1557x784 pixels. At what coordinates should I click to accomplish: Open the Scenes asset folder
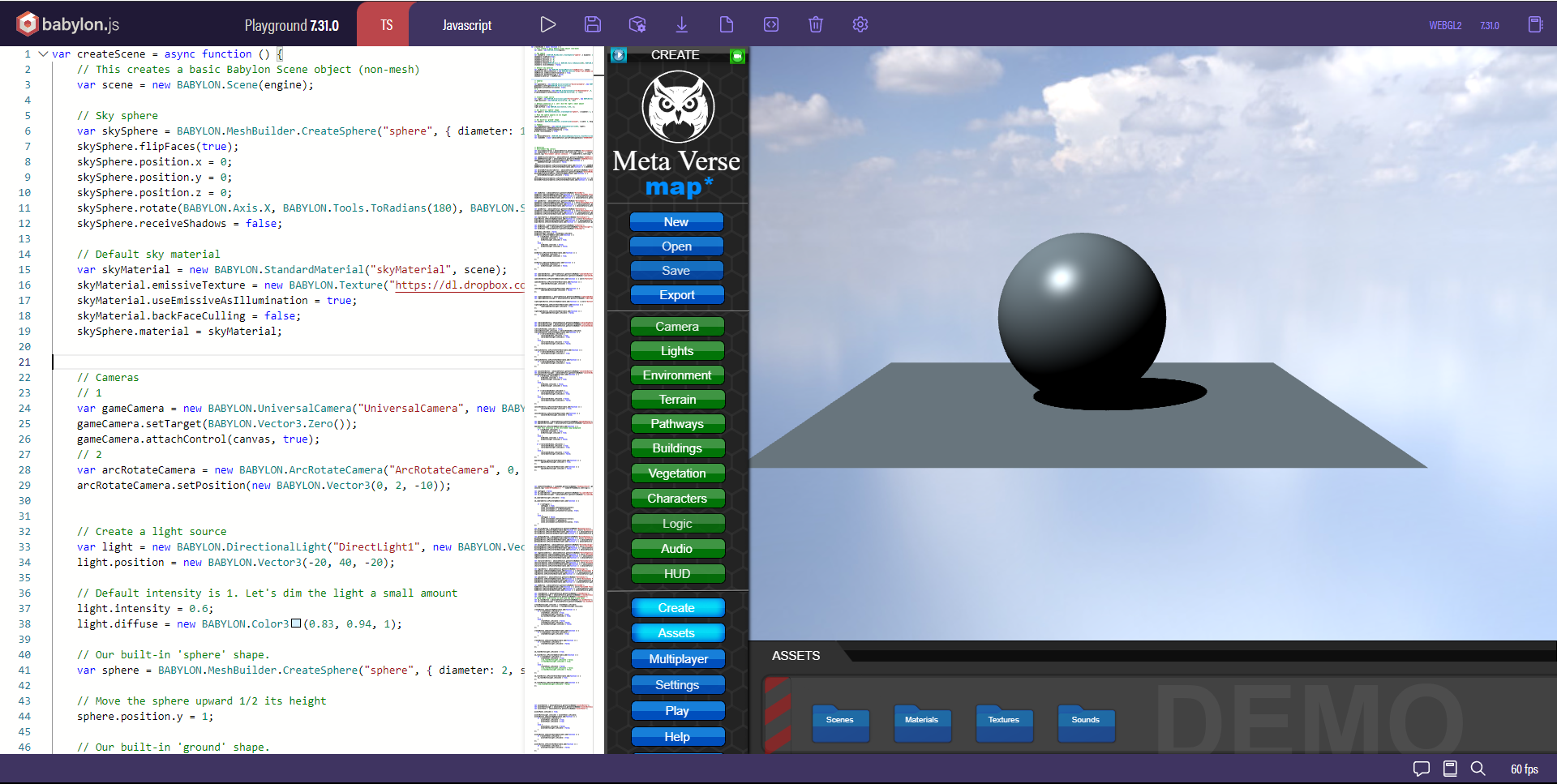(x=840, y=722)
